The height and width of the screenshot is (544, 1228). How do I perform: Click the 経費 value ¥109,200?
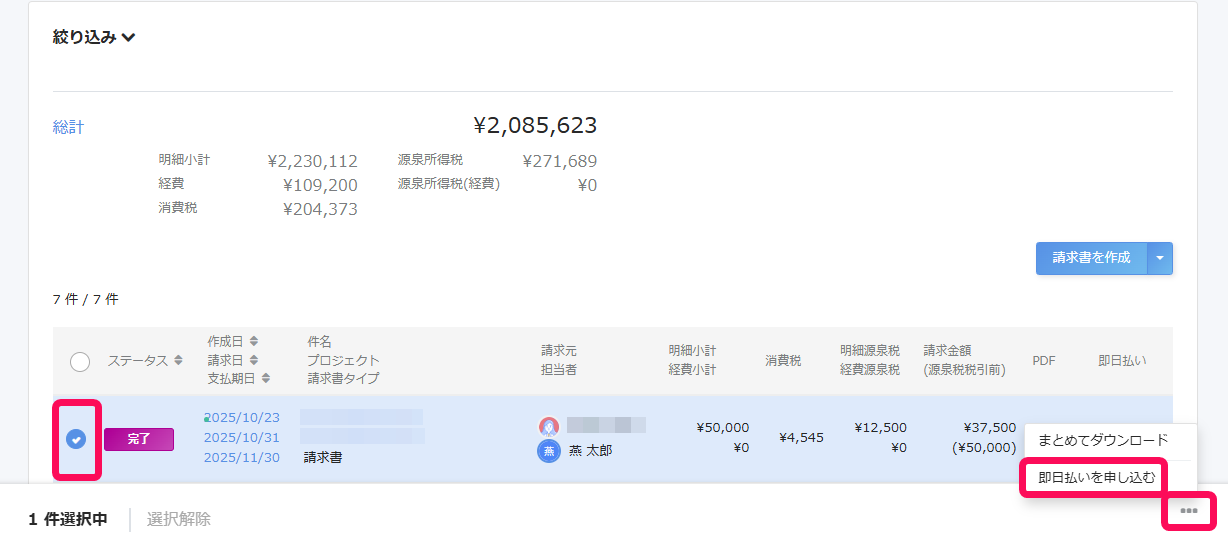[320, 185]
